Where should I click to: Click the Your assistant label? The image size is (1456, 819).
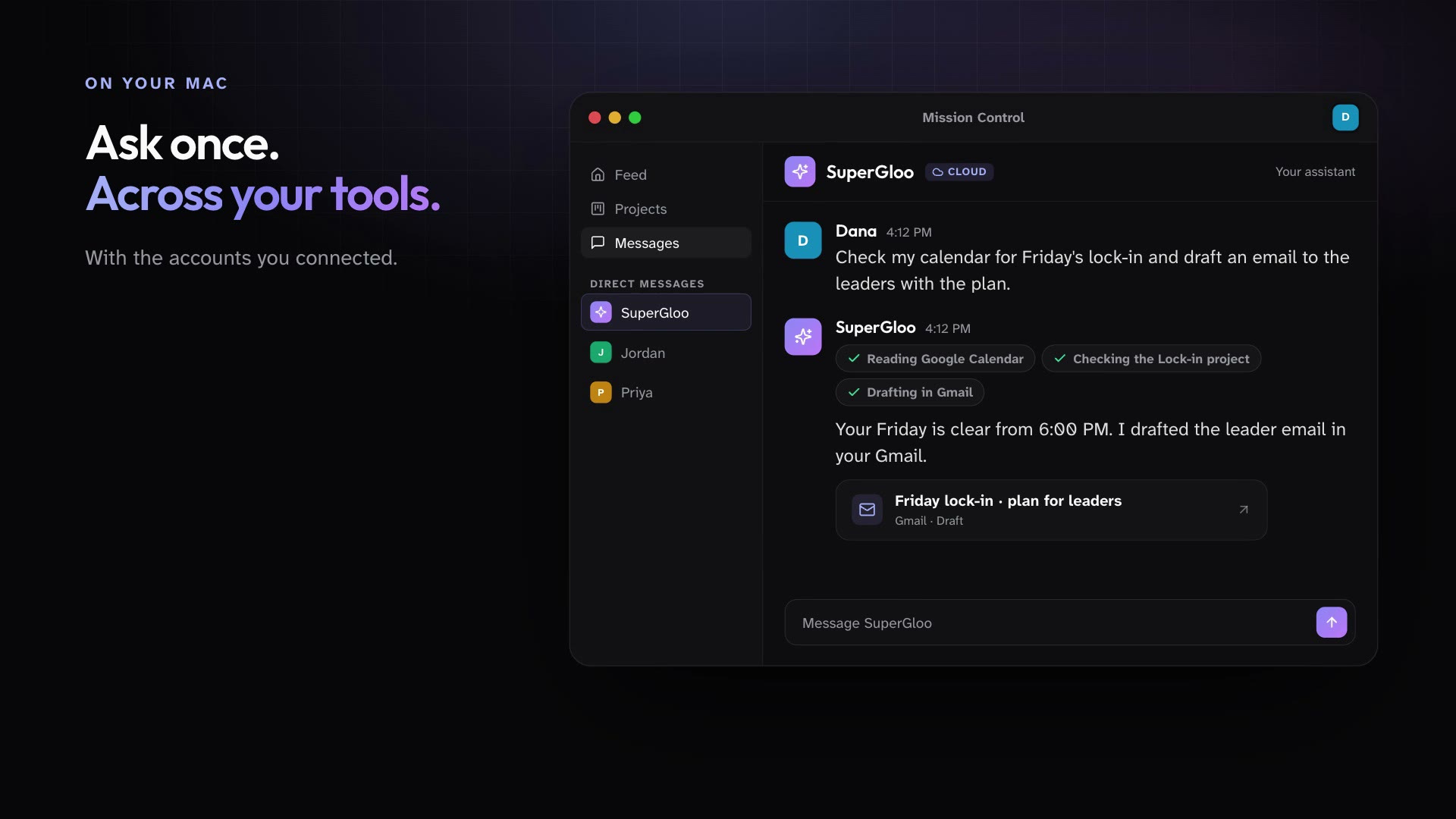[1315, 172]
